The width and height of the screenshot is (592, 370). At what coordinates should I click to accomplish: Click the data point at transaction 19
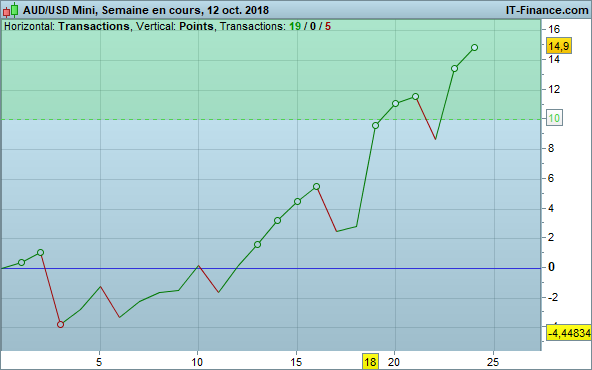pos(375,125)
